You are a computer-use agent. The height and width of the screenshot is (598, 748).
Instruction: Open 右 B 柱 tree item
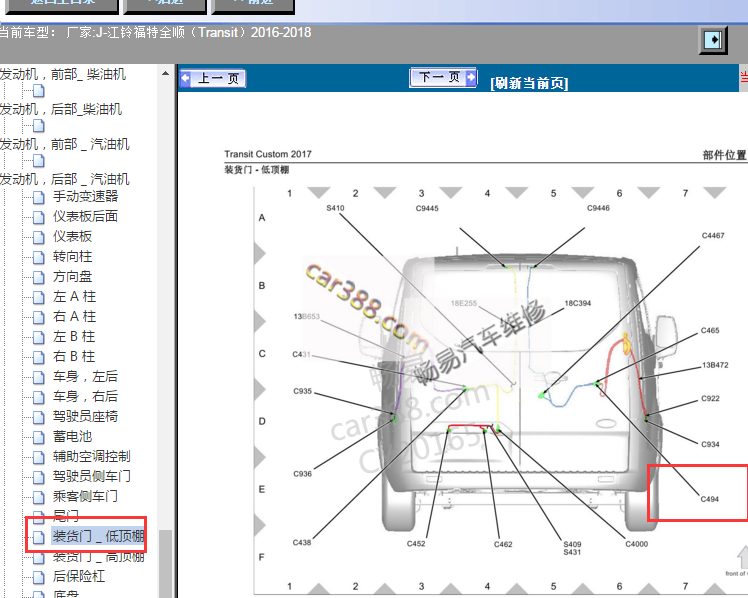tap(74, 357)
